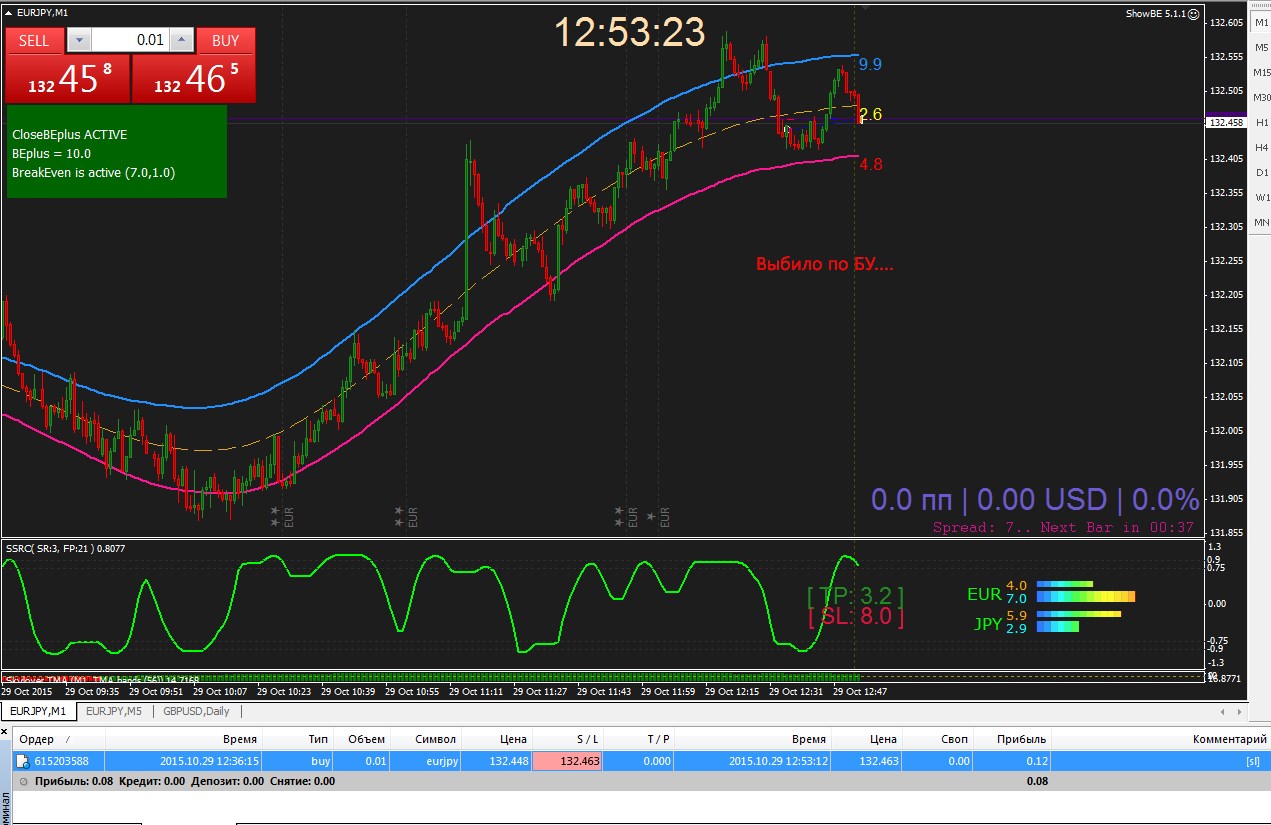Click the EUR upper strength bar
The image size is (1271, 825).
(1065, 584)
